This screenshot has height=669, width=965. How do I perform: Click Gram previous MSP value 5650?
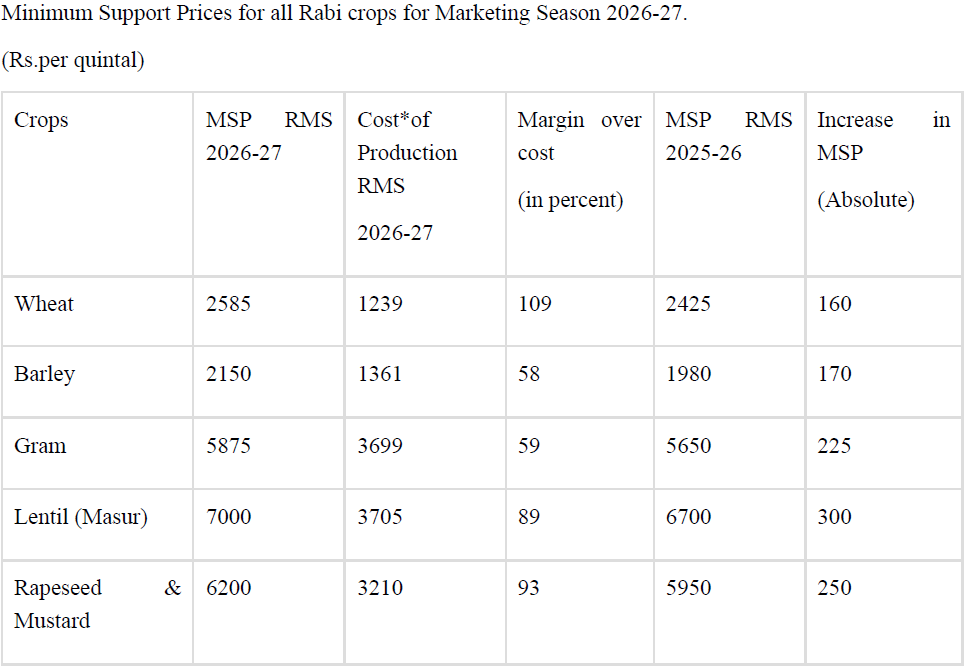click(x=688, y=446)
